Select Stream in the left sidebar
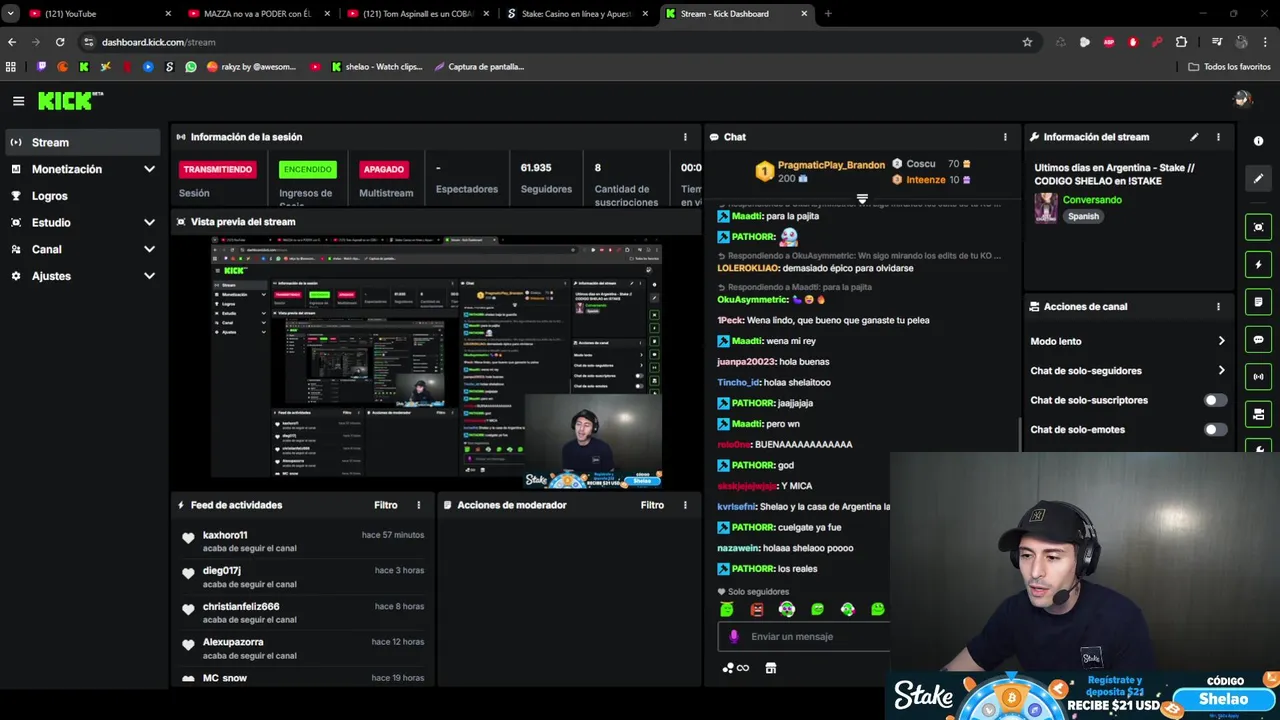The image size is (1280, 720). [82, 142]
